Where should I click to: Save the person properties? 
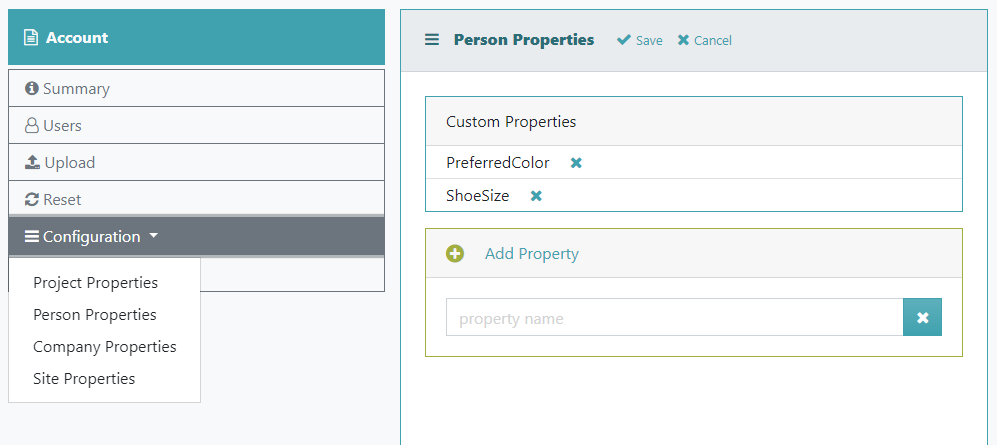(x=640, y=40)
